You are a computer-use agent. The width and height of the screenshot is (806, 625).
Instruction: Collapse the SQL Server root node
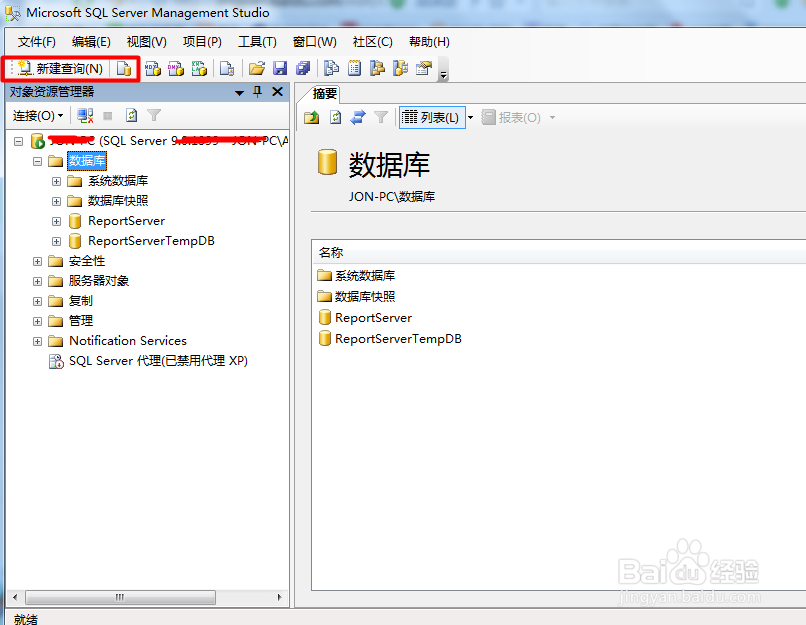[19, 141]
